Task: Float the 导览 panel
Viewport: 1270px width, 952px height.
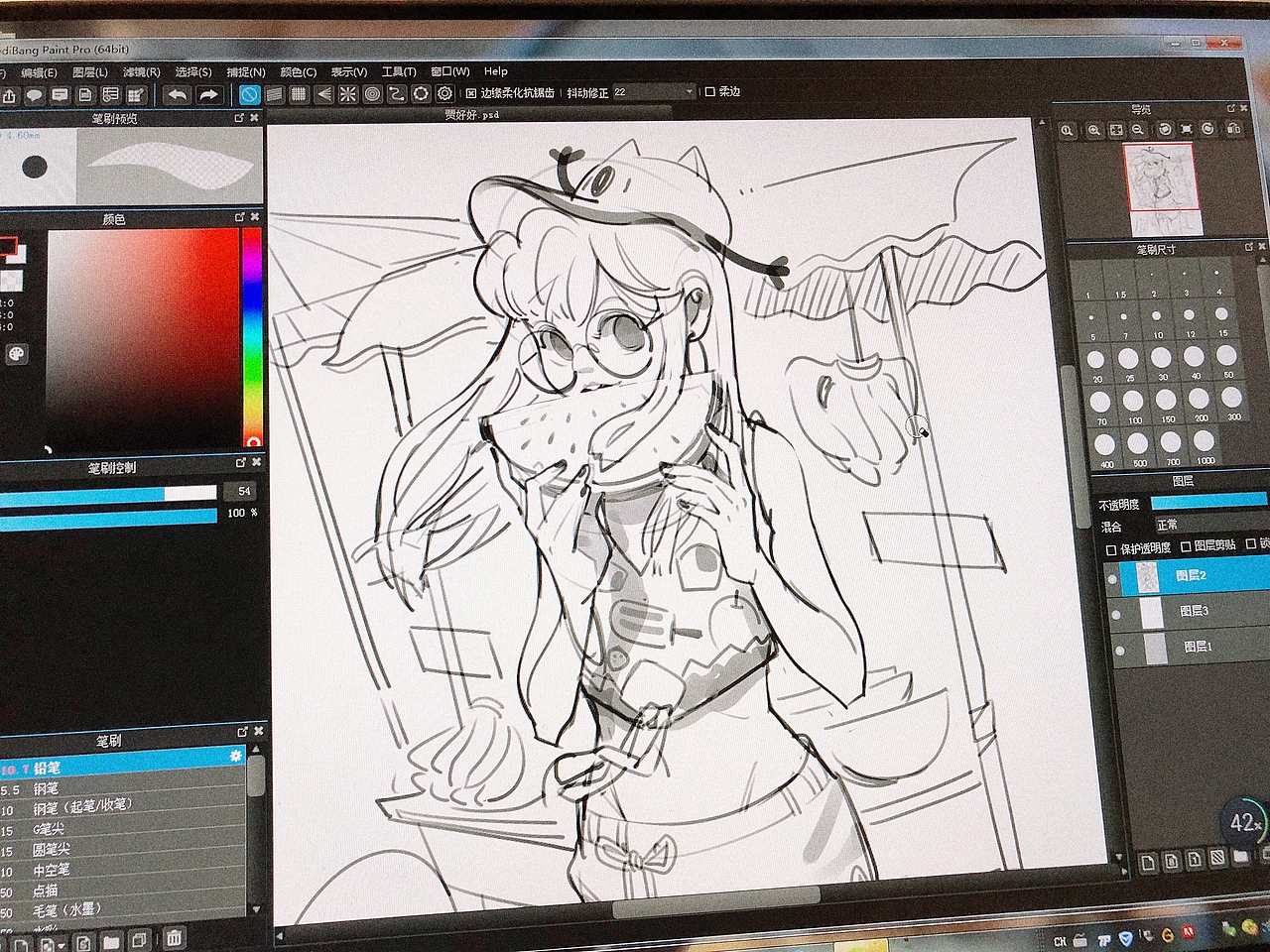Action: (1231, 108)
